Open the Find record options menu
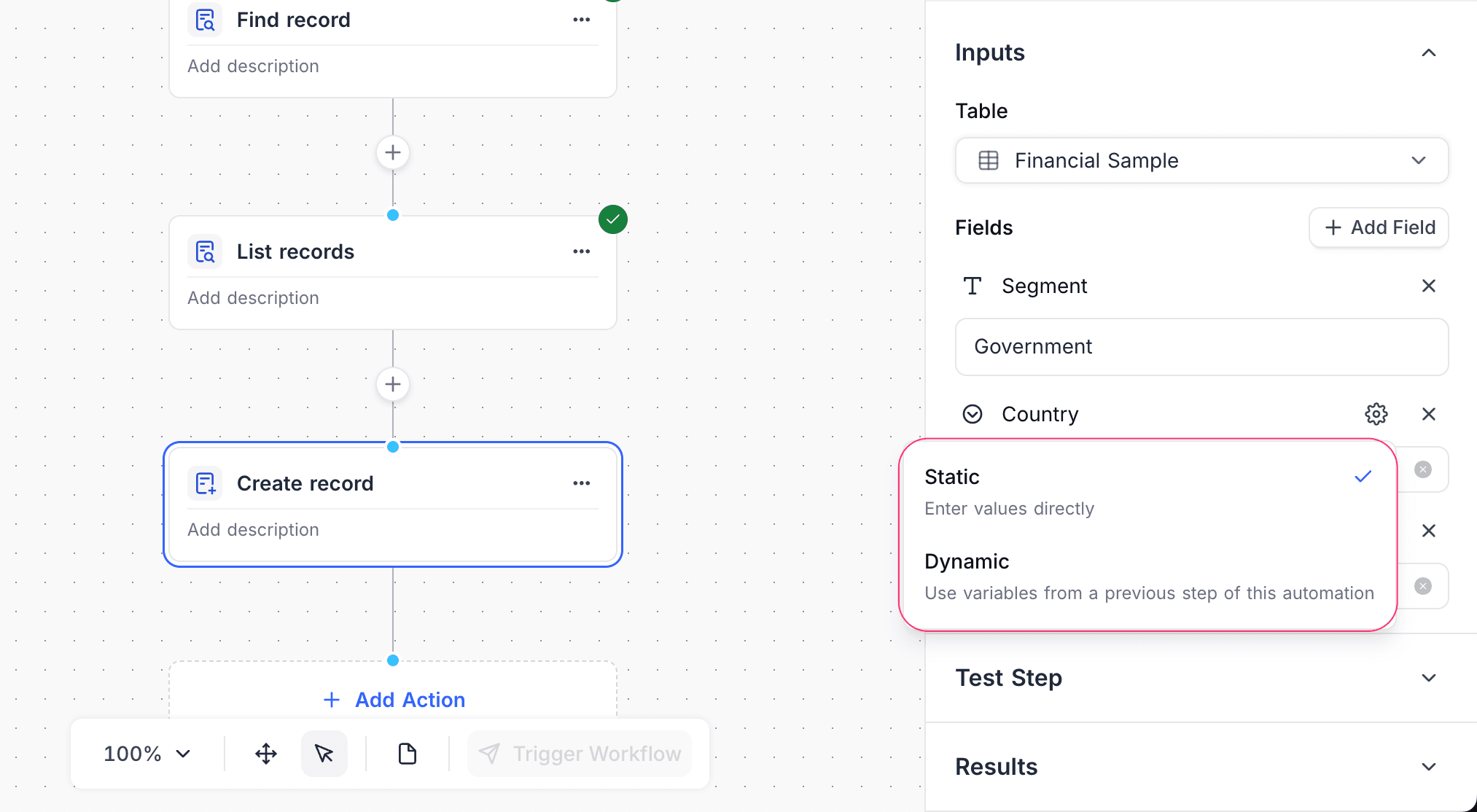Viewport: 1477px width, 812px height. (x=581, y=20)
